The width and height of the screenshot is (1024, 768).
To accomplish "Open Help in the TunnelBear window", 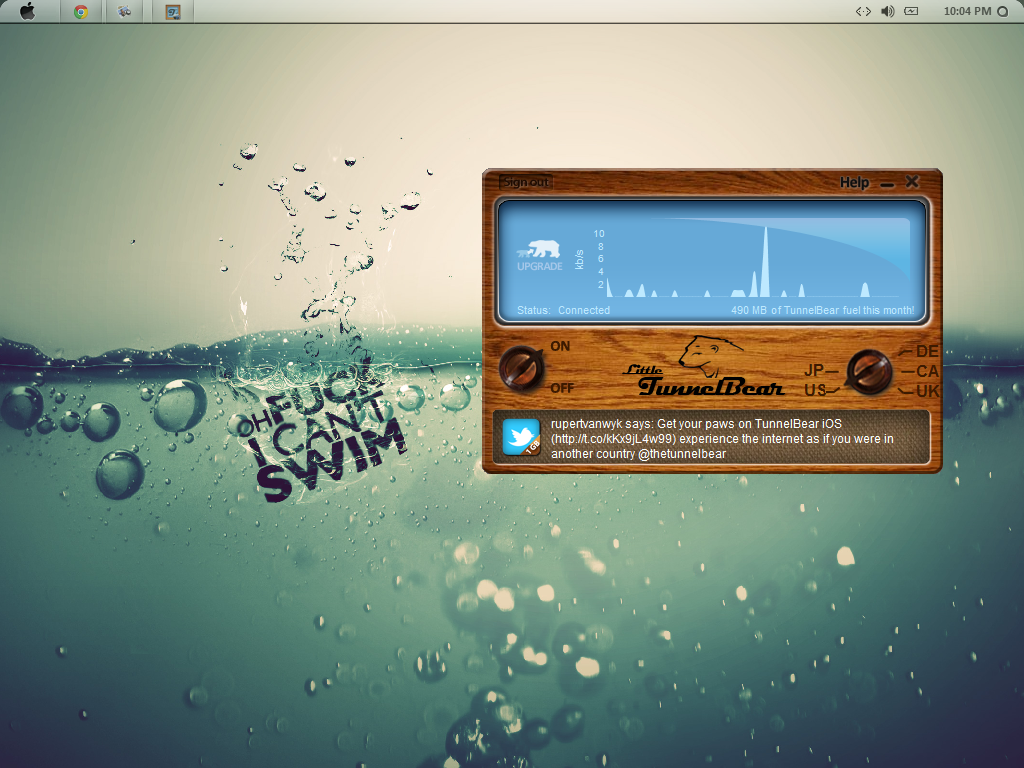I will pos(854,183).
